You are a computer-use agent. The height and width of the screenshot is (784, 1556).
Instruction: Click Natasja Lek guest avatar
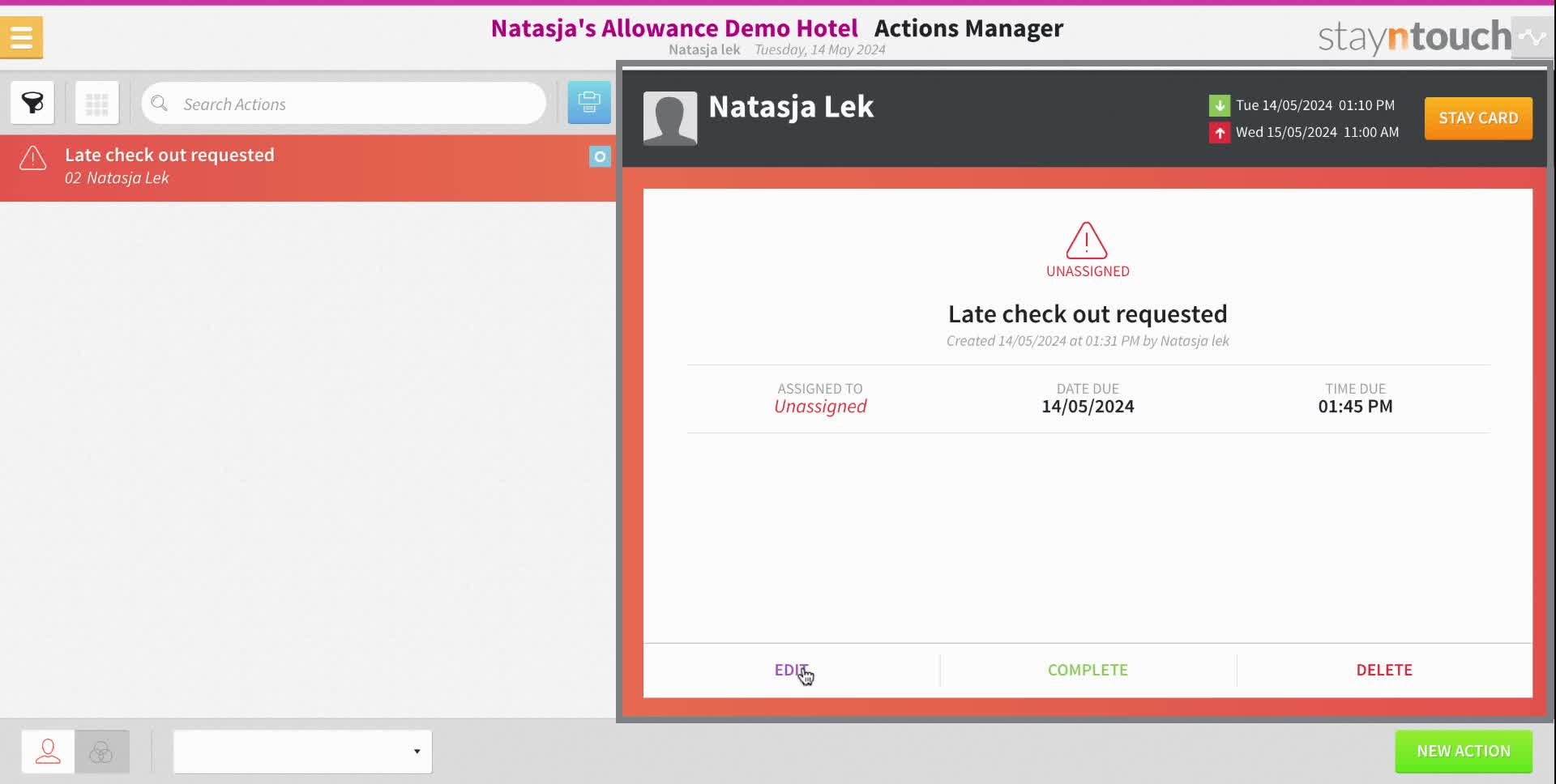[x=670, y=118]
